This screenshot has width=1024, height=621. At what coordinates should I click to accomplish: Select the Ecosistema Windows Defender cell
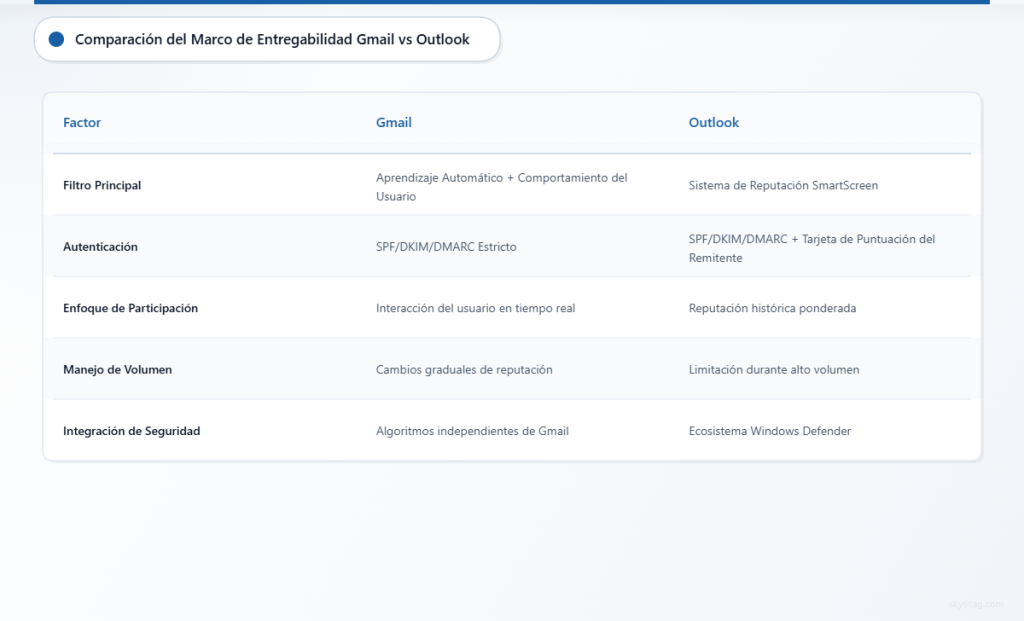click(x=770, y=431)
